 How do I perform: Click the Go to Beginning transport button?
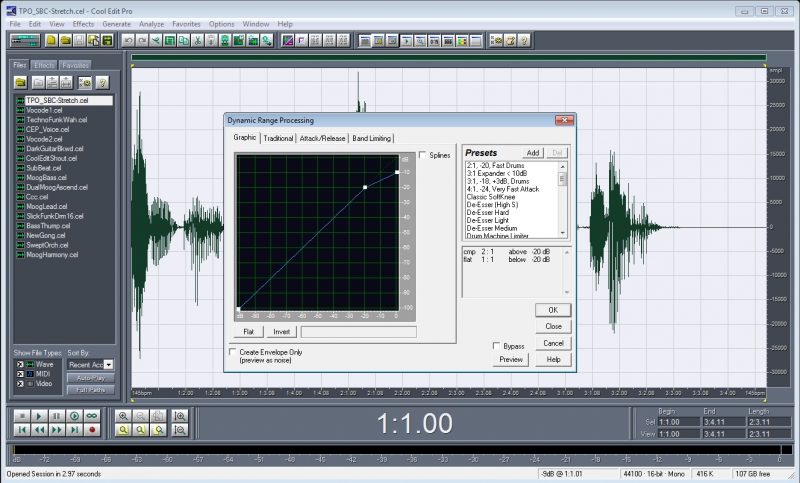coord(21,430)
